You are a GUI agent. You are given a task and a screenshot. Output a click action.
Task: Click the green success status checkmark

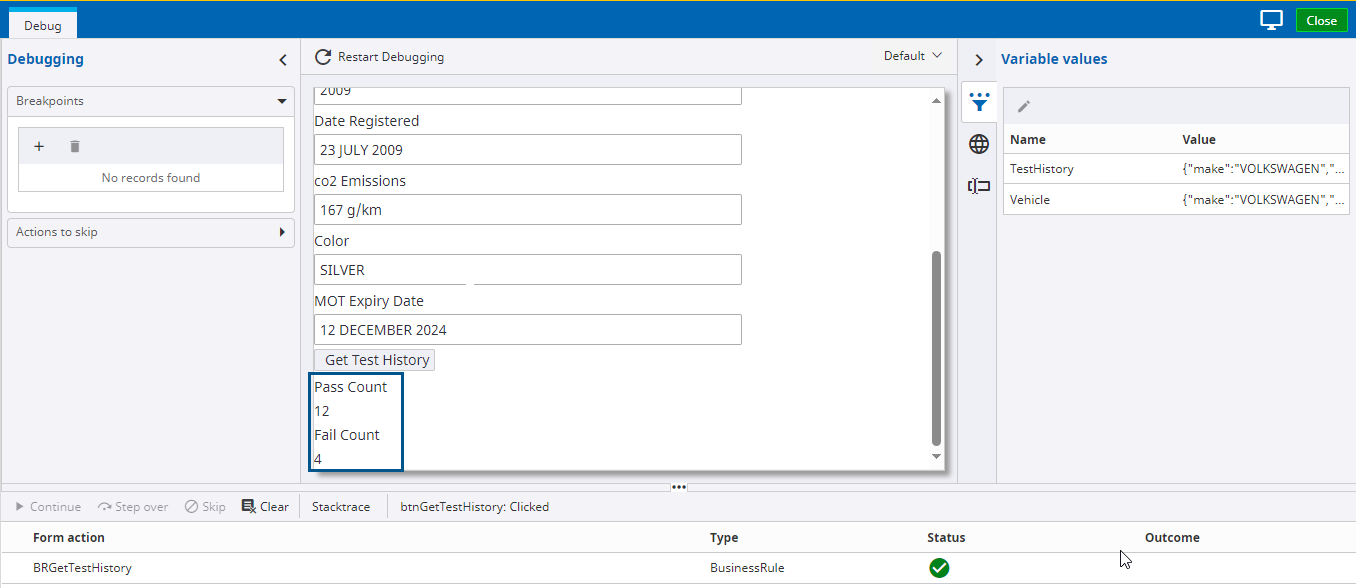[939, 568]
